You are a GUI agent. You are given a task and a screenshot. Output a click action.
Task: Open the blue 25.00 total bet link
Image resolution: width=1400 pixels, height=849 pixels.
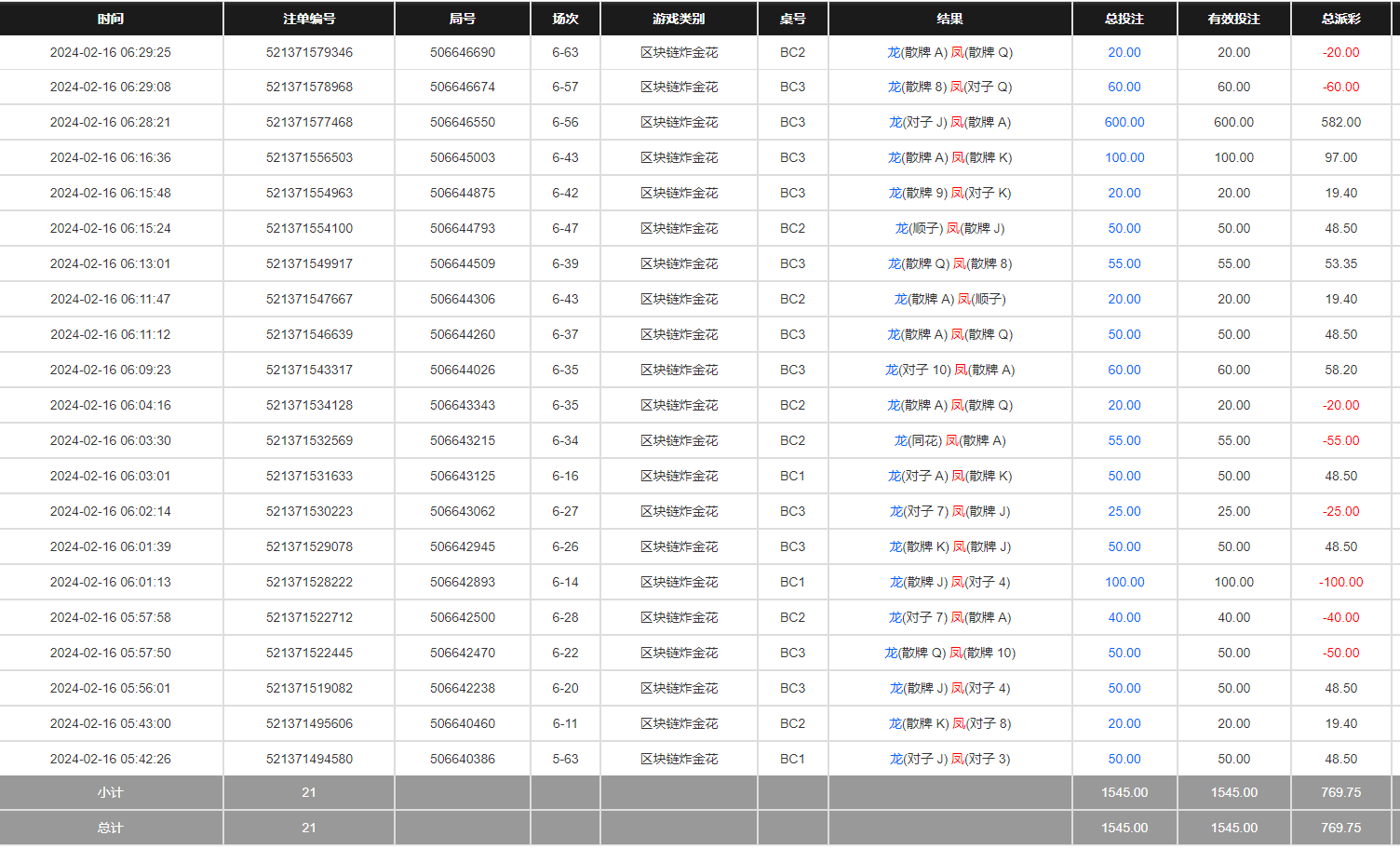[1124, 511]
